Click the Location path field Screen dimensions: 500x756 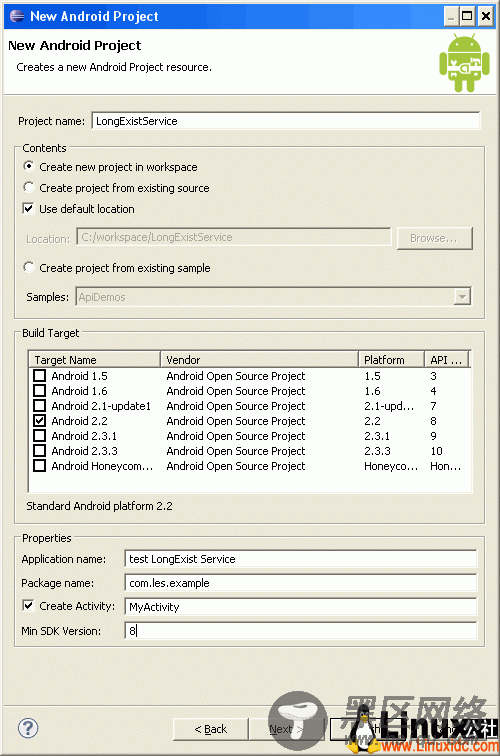click(x=233, y=237)
